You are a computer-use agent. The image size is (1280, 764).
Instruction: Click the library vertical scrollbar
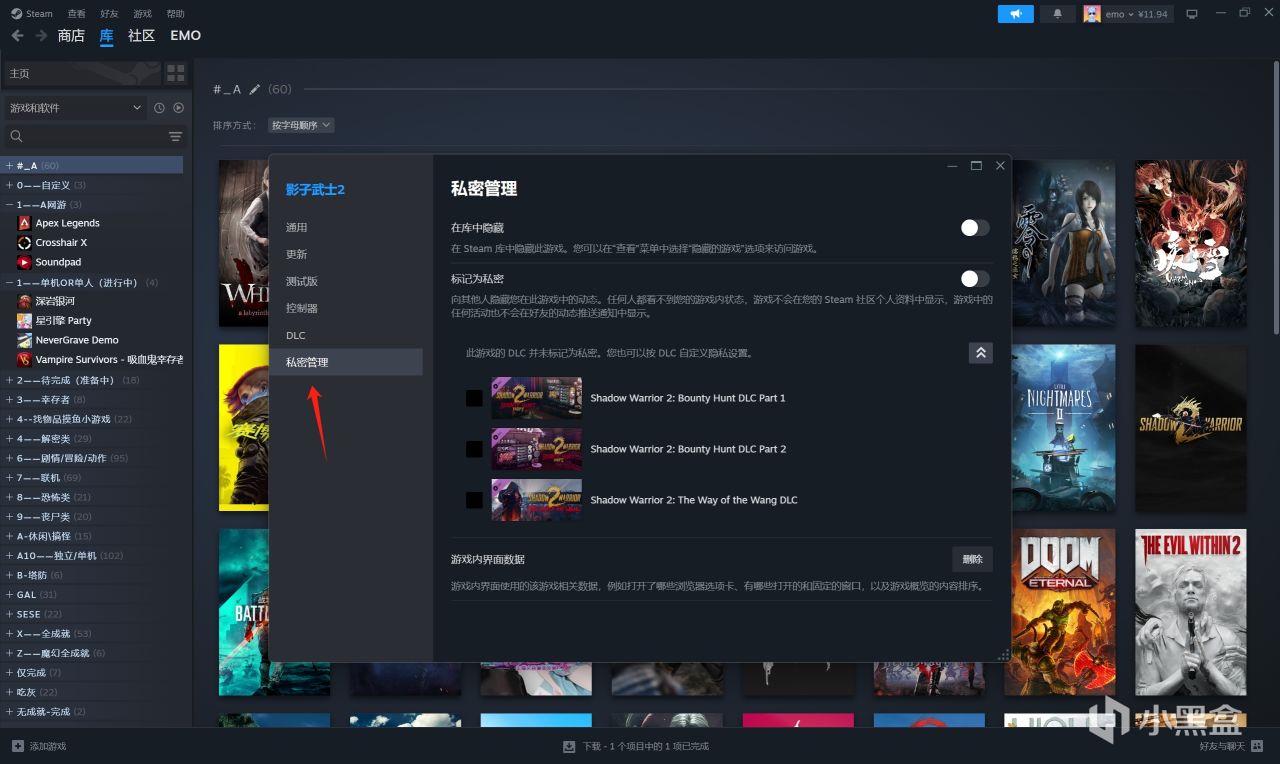1274,200
